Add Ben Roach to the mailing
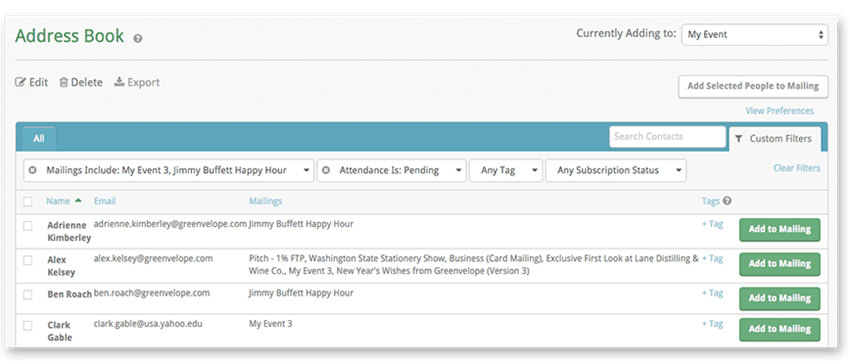850x364 pixels. (x=780, y=298)
